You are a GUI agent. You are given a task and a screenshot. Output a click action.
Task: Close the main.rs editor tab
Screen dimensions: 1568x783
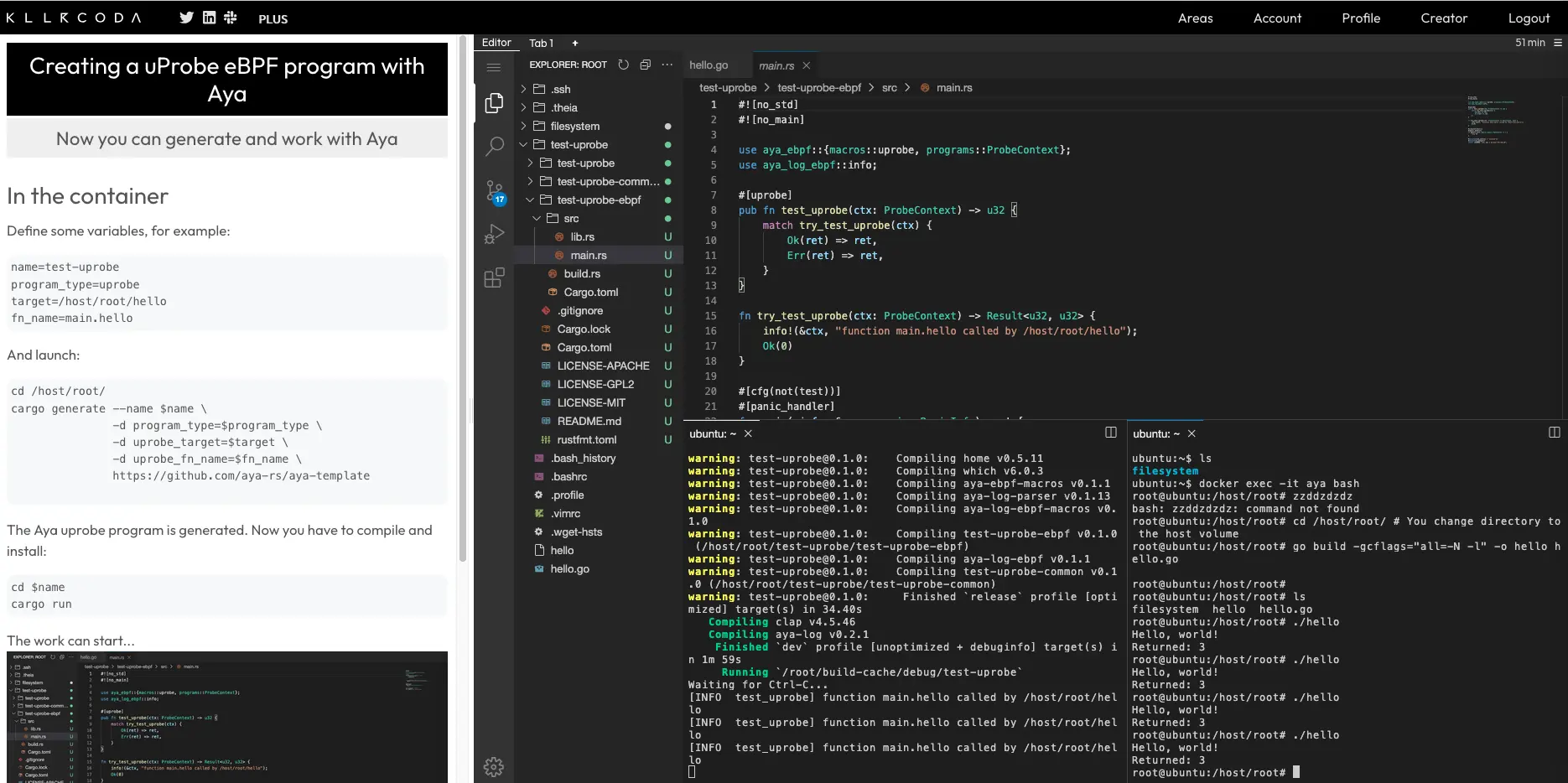(x=807, y=65)
